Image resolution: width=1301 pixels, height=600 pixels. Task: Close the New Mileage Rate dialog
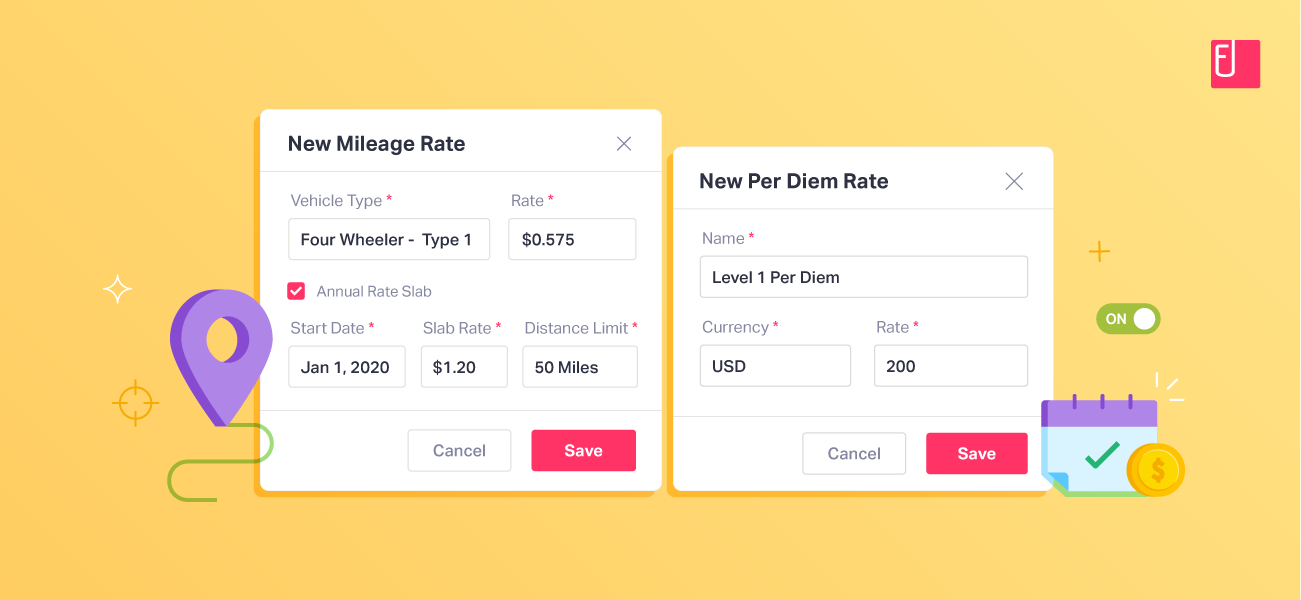(x=623, y=143)
